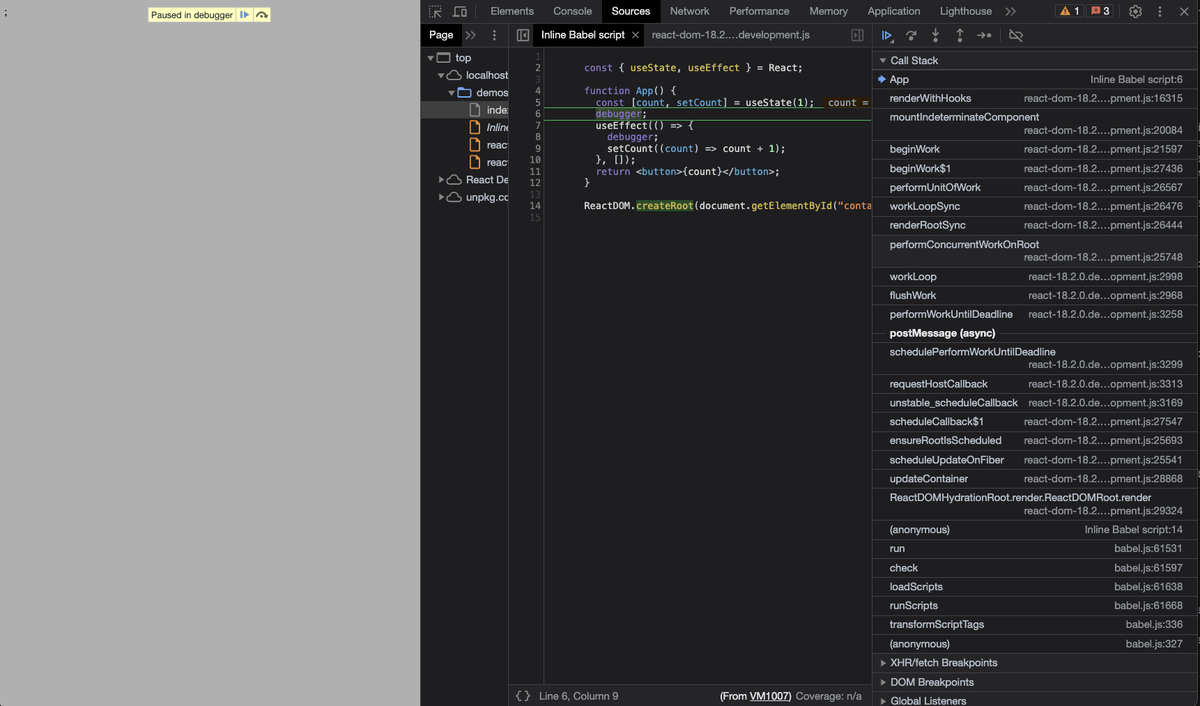The height and width of the screenshot is (706, 1200).
Task: Deactivate all breakpoints
Action: point(1015,35)
